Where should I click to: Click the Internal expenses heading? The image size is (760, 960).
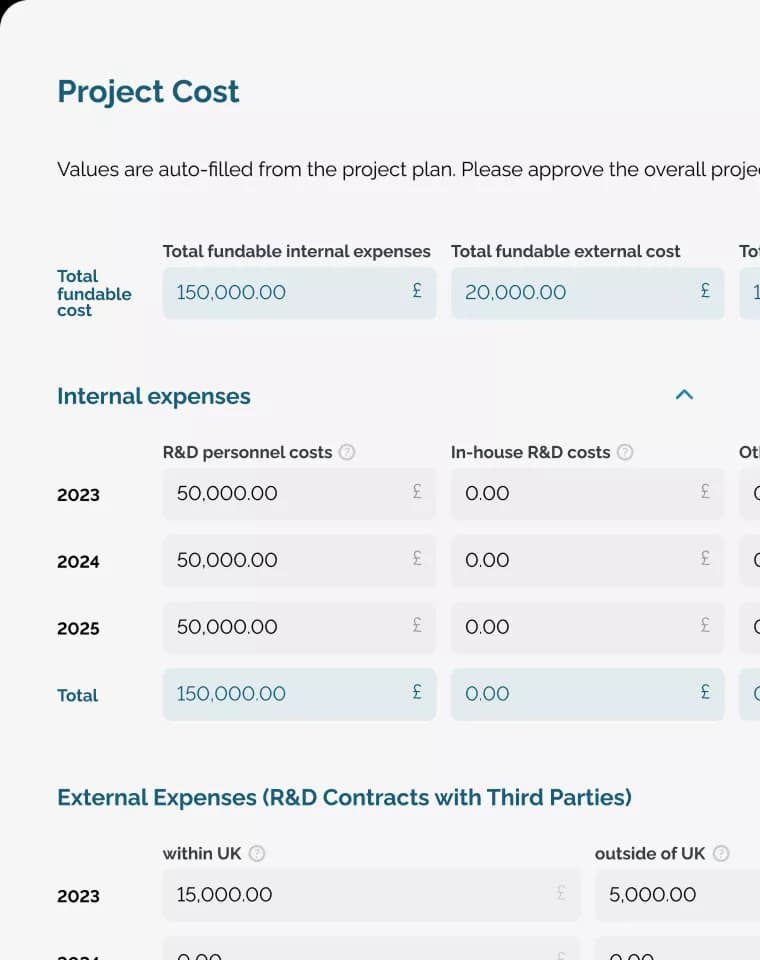[x=154, y=396]
